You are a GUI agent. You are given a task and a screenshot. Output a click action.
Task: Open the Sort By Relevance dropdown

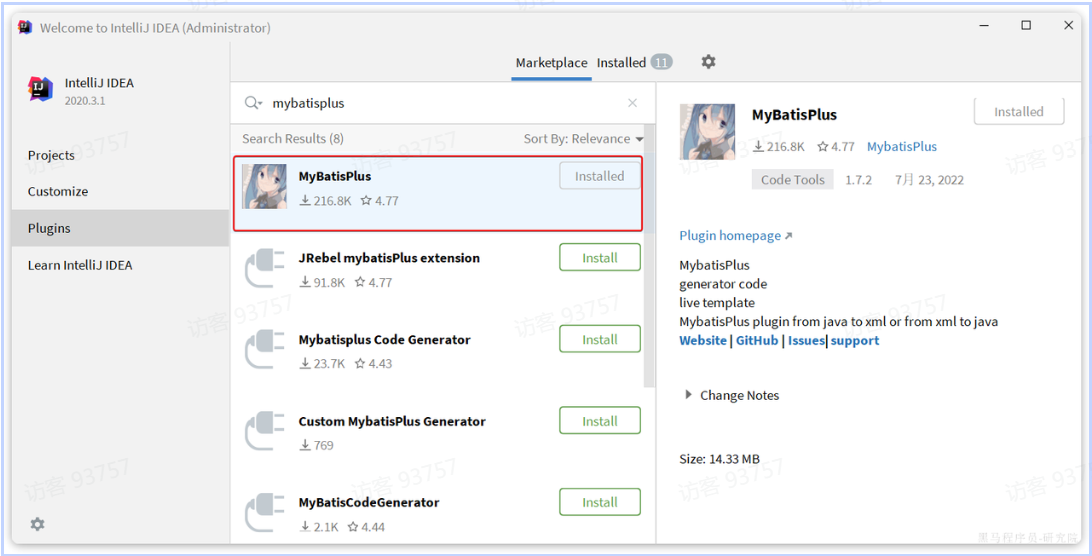(584, 139)
